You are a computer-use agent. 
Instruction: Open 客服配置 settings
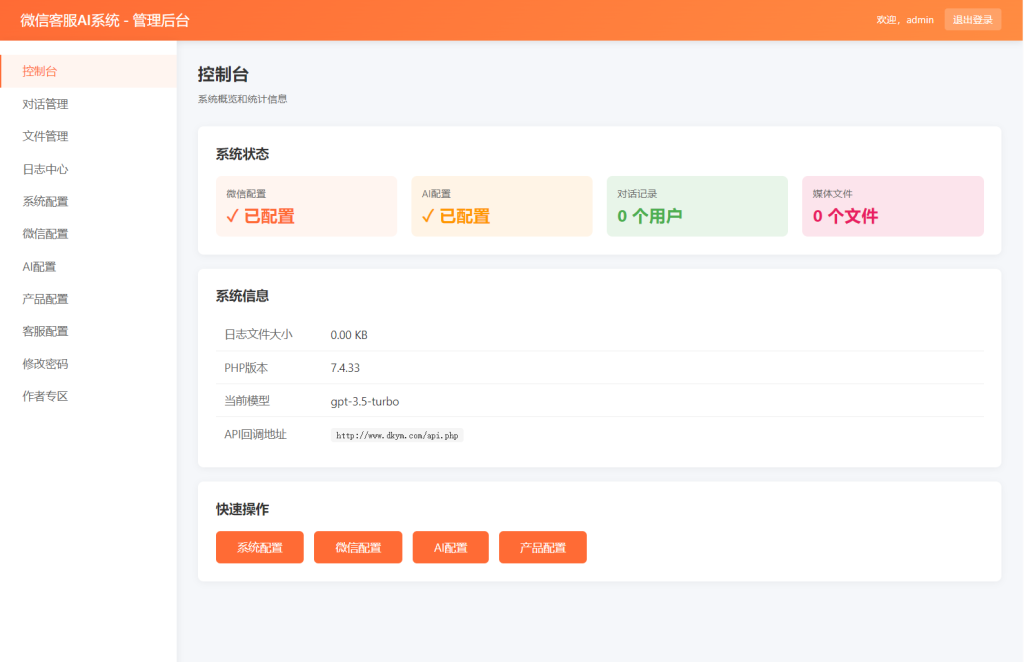tap(46, 330)
